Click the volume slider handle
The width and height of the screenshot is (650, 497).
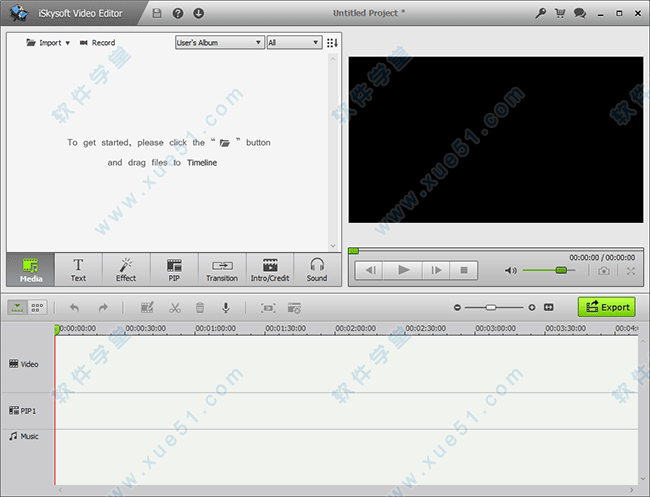(x=561, y=270)
